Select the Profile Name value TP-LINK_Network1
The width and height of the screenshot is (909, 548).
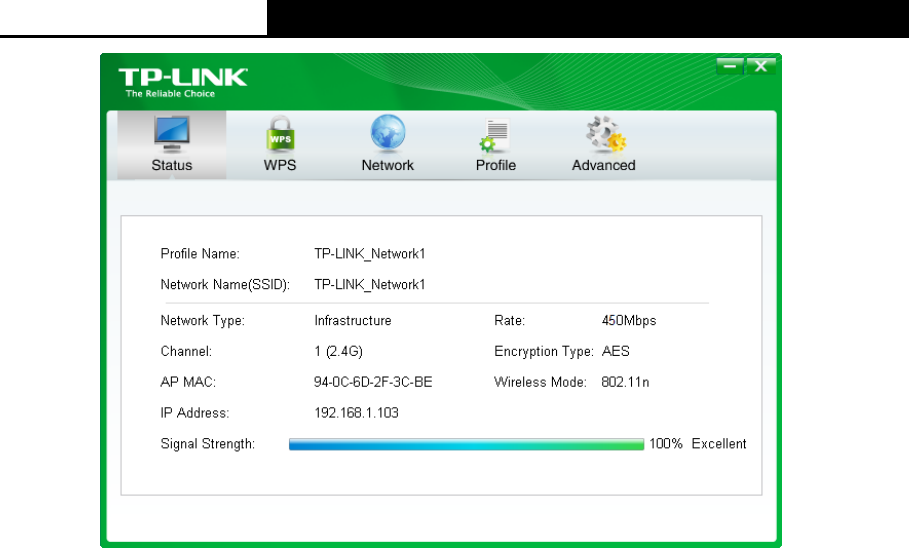(x=370, y=254)
